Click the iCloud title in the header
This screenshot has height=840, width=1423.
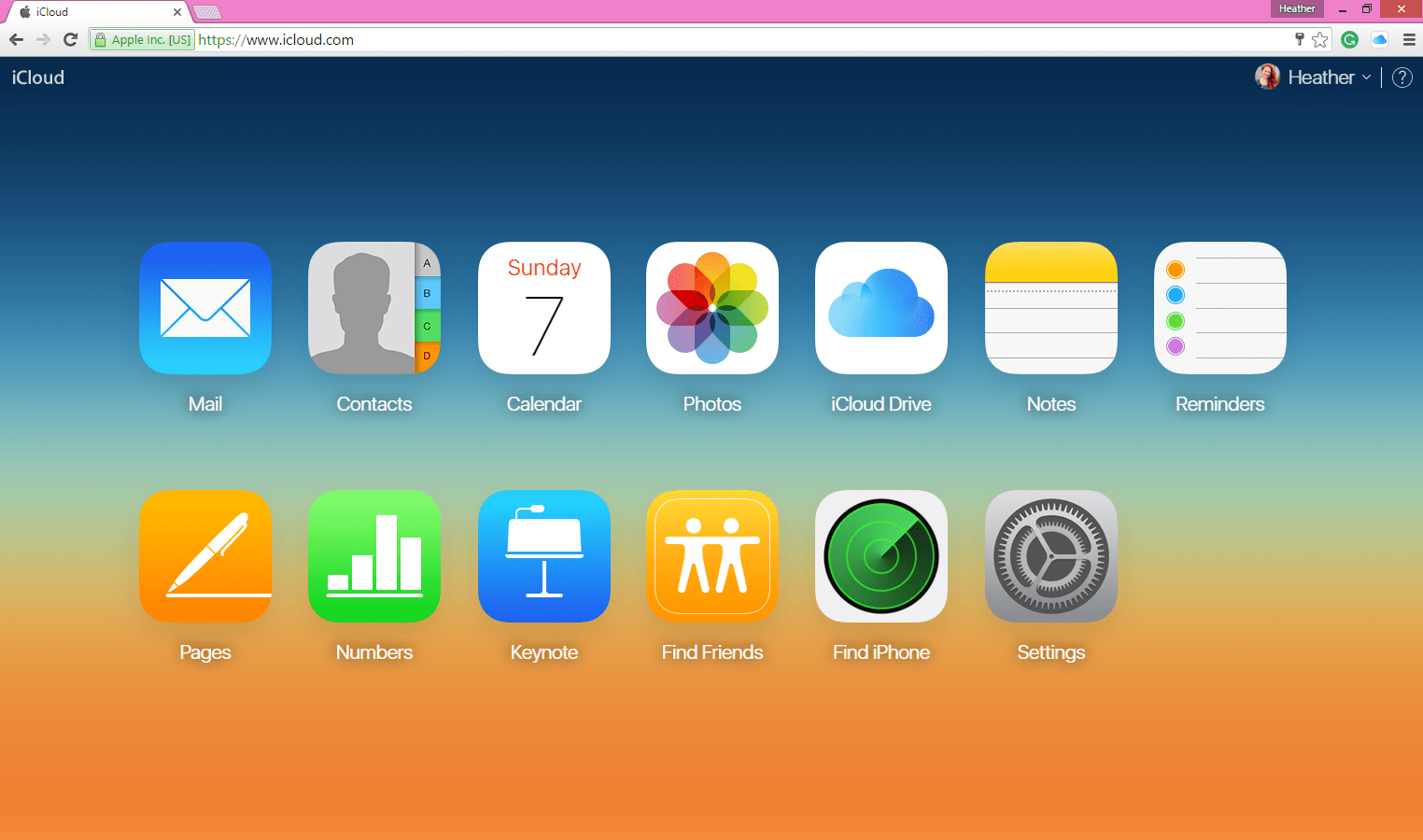(38, 77)
